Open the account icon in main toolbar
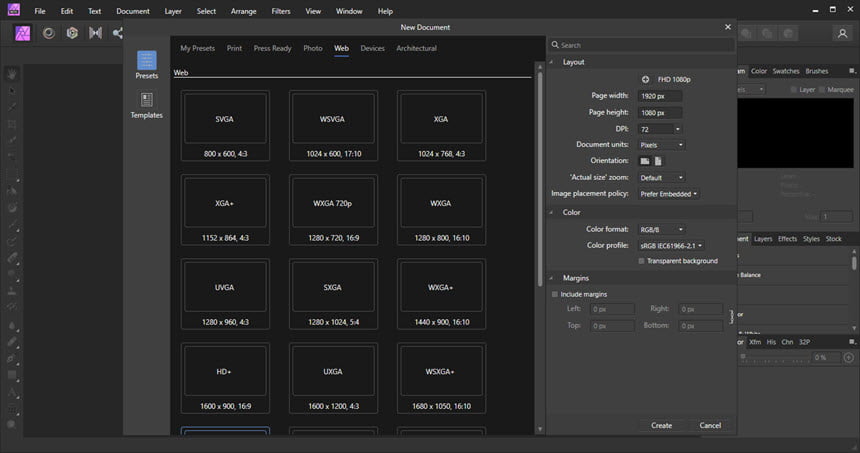This screenshot has width=860, height=453. [842, 33]
